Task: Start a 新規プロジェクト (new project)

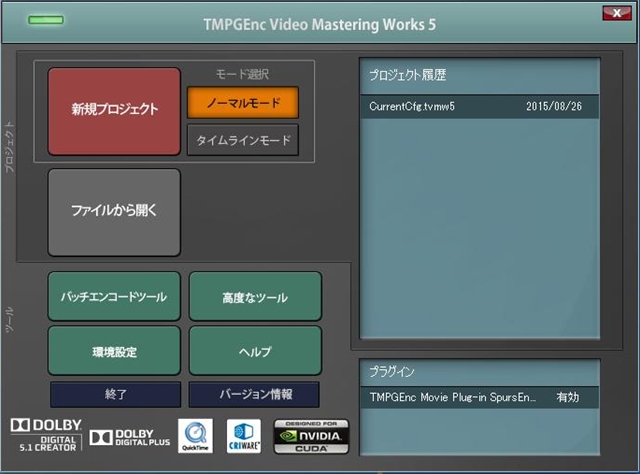Action: pyautogui.click(x=114, y=111)
